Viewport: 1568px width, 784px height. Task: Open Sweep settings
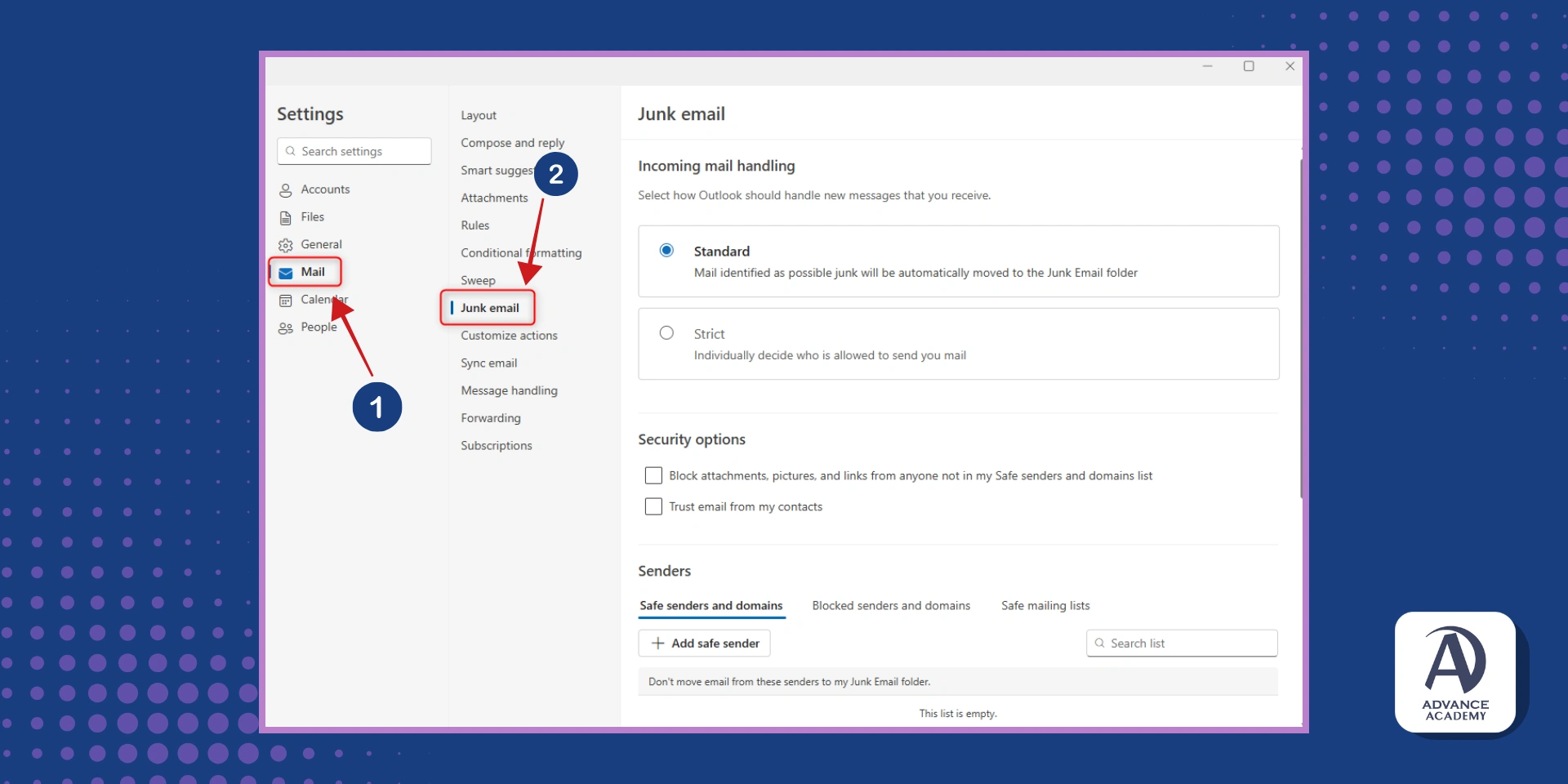(478, 281)
